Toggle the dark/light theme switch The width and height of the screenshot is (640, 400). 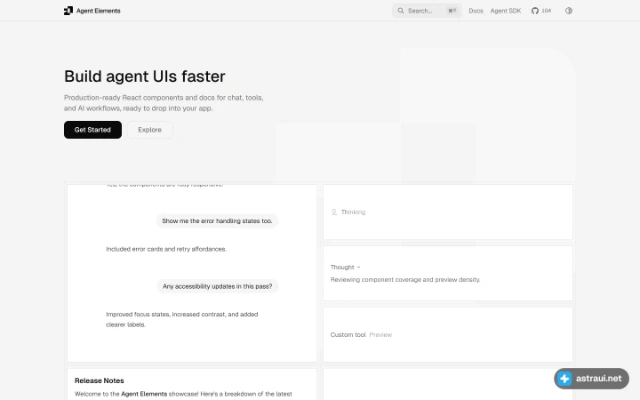(x=569, y=11)
